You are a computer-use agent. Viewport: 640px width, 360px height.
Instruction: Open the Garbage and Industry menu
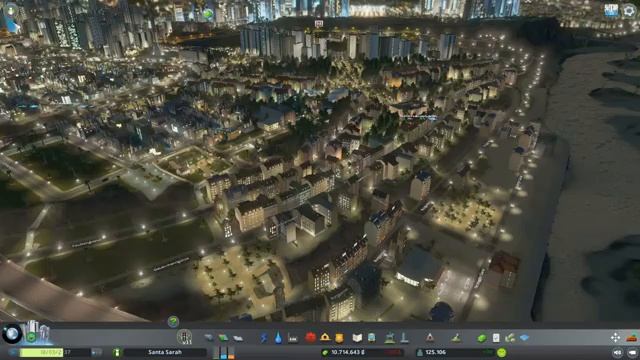293,338
